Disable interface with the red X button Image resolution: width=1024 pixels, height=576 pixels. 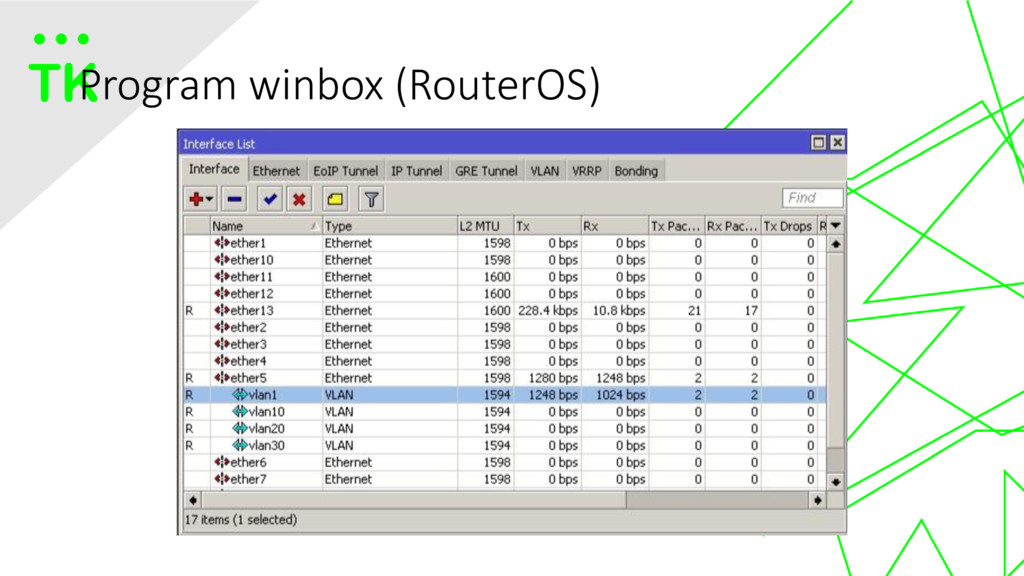tap(299, 199)
